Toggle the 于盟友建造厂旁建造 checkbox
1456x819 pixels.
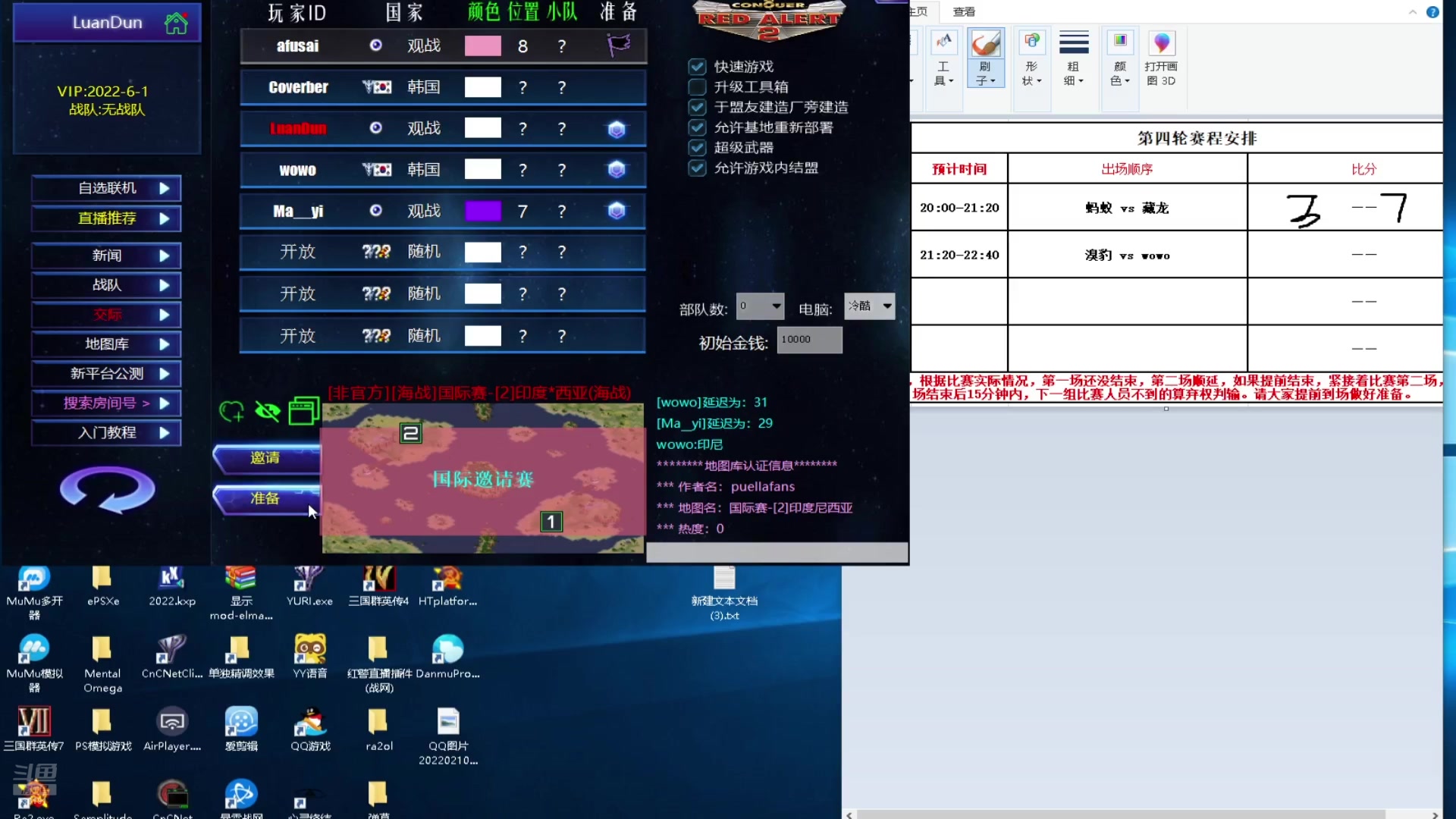pyautogui.click(x=697, y=107)
